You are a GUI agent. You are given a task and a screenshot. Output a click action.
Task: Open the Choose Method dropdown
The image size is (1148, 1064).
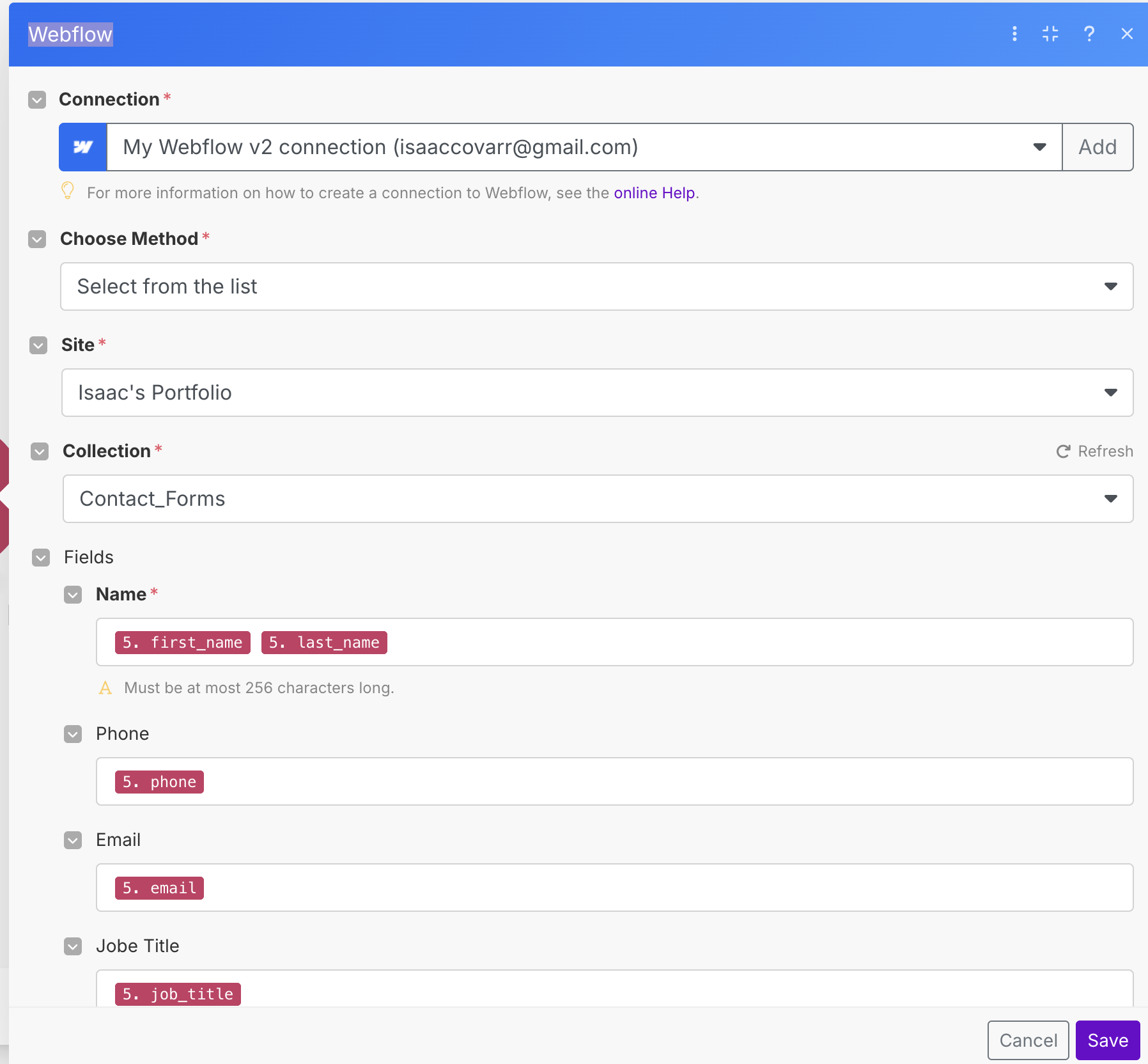pyautogui.click(x=596, y=286)
